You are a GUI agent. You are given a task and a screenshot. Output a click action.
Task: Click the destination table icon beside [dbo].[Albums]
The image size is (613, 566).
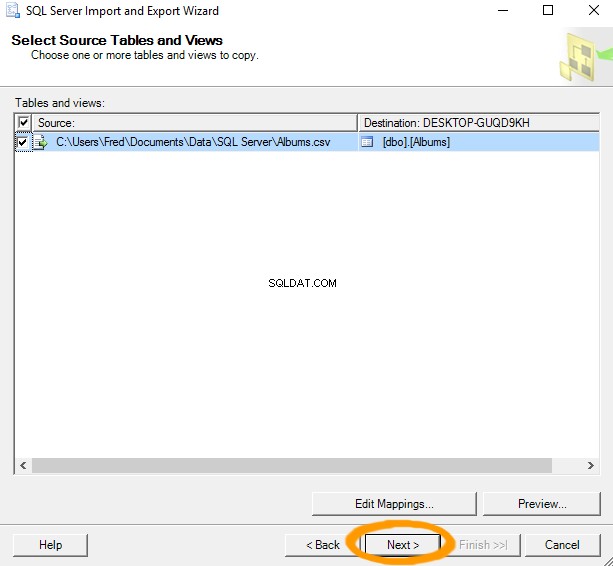pyautogui.click(x=367, y=142)
